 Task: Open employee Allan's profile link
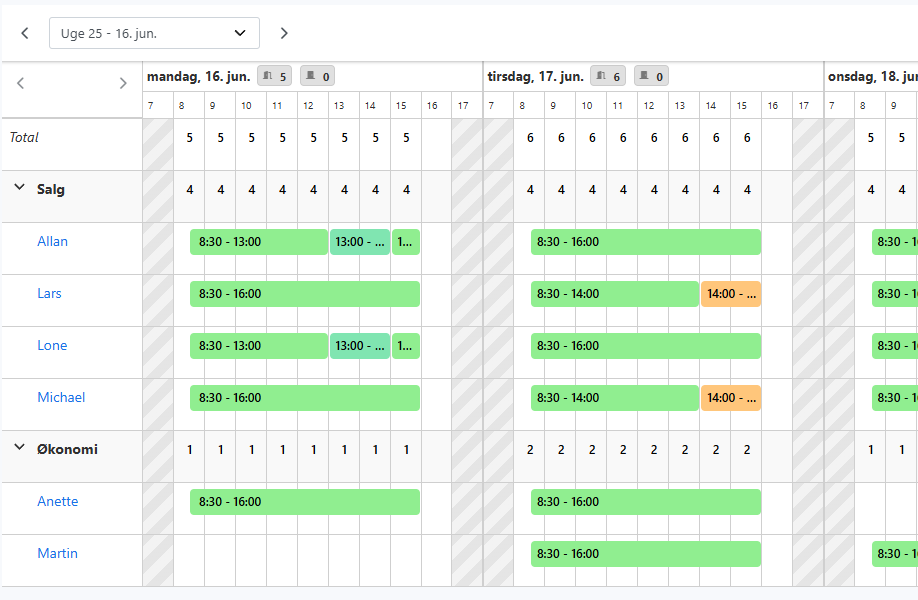tap(53, 241)
